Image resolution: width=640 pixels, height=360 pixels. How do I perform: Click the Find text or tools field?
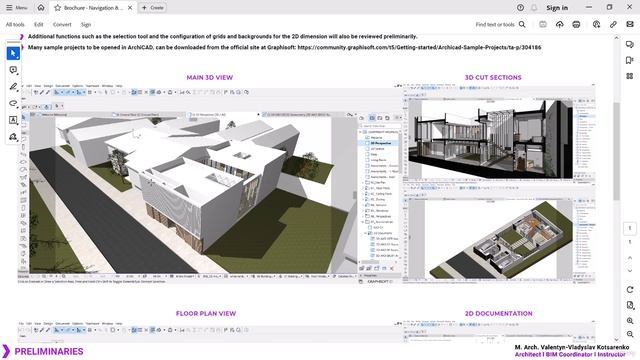click(x=495, y=24)
